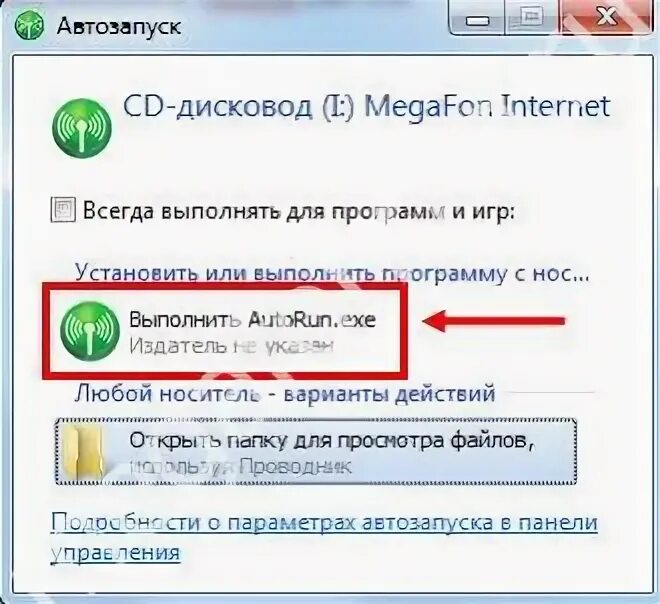The image size is (660, 604).
Task: Click the 'Любой носитель - варианты действий' header
Action: pyautogui.click(x=285, y=394)
